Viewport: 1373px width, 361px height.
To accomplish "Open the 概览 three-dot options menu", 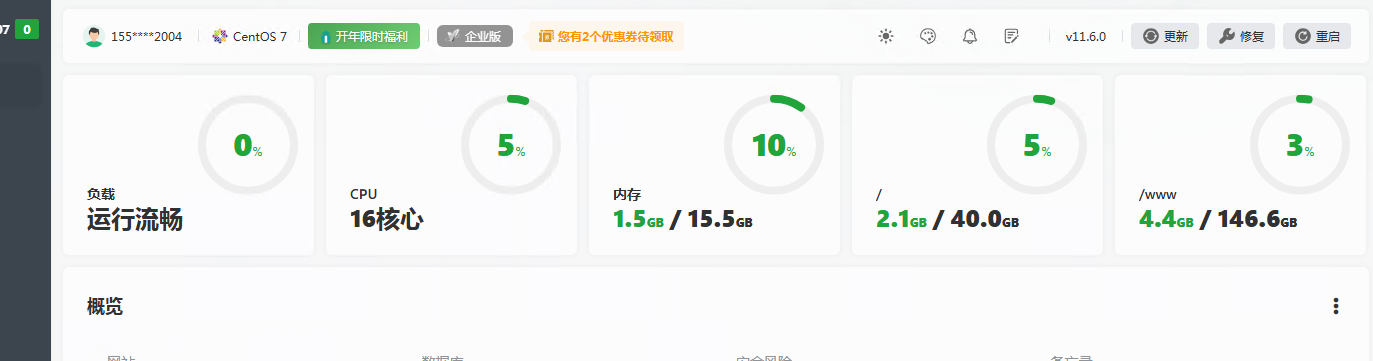I will [1335, 306].
